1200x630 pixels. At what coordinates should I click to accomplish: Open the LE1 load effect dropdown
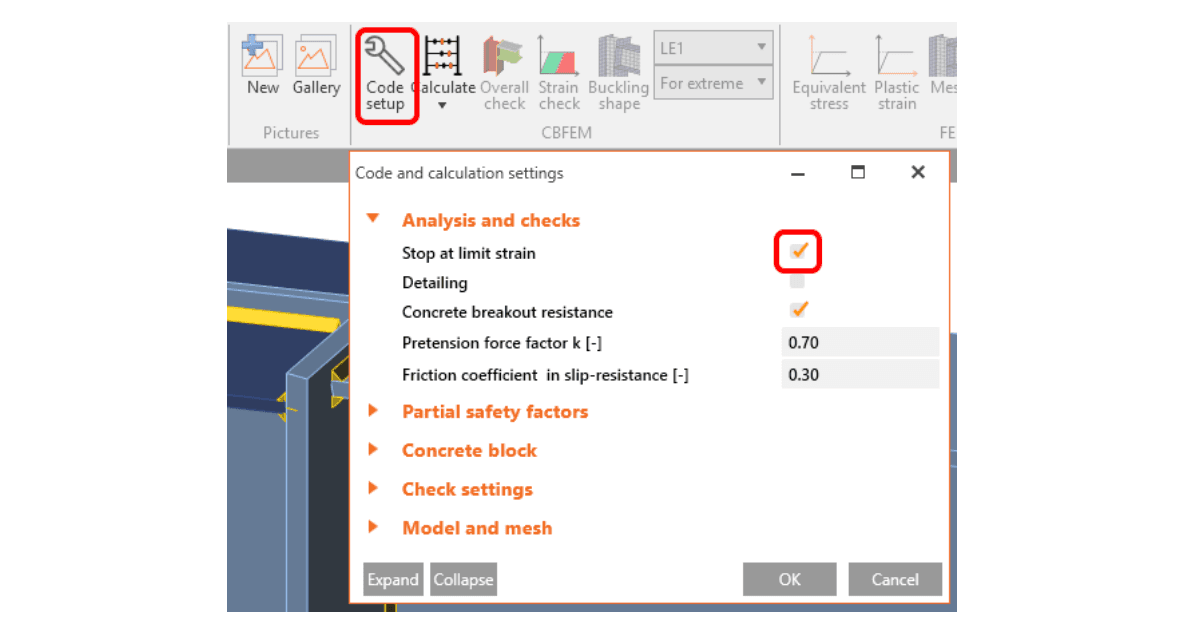[x=713, y=47]
